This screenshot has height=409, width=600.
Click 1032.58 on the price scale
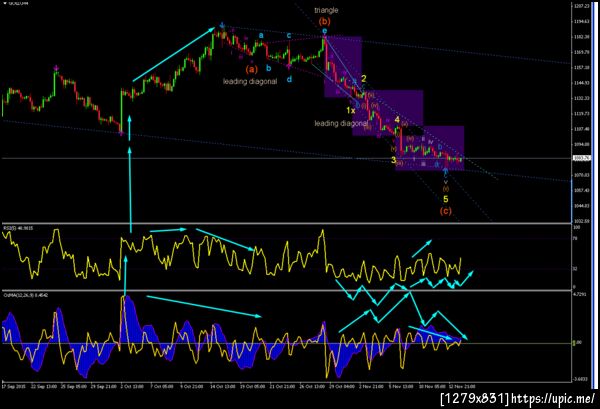coord(582,222)
